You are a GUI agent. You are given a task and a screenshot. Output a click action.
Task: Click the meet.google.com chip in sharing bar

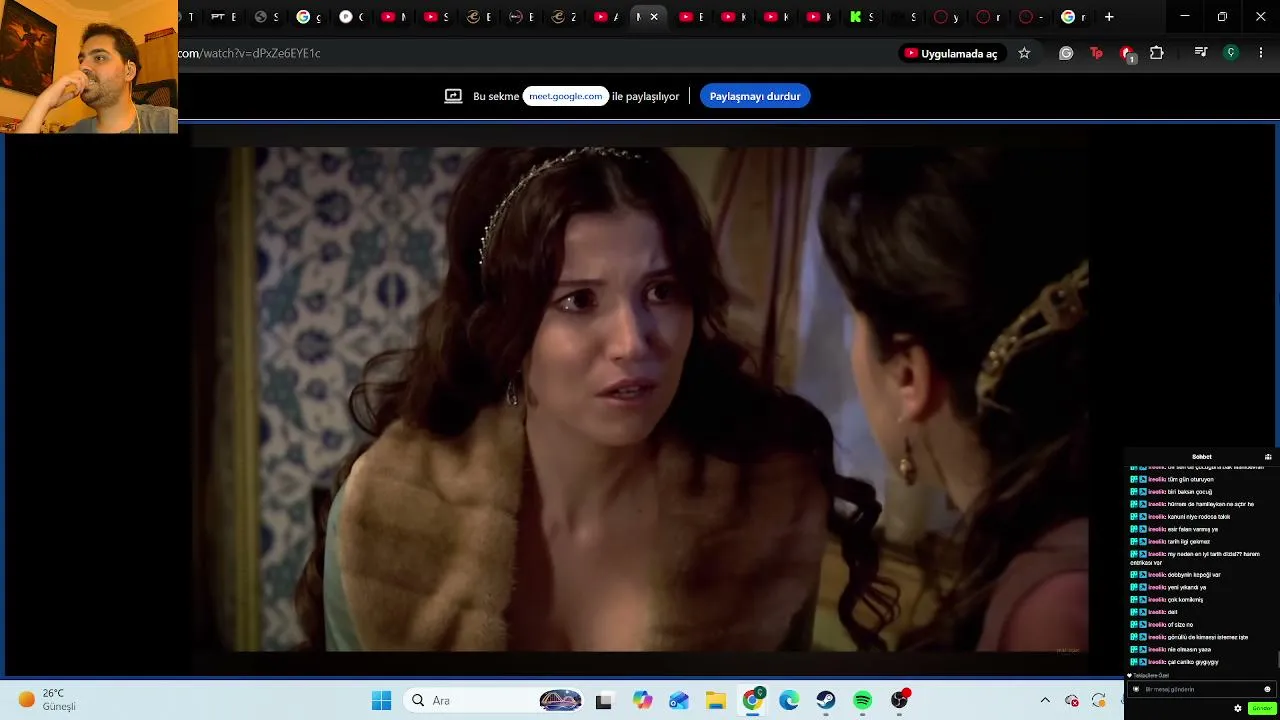tap(566, 96)
